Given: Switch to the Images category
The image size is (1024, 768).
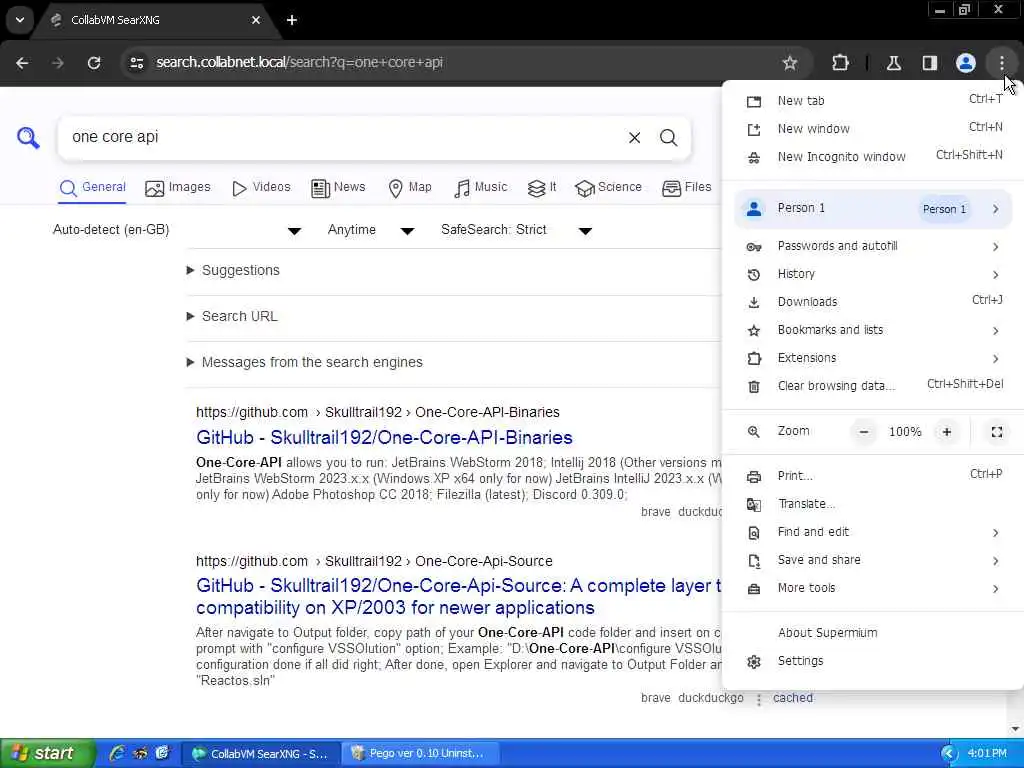Looking at the screenshot, I should tap(178, 187).
